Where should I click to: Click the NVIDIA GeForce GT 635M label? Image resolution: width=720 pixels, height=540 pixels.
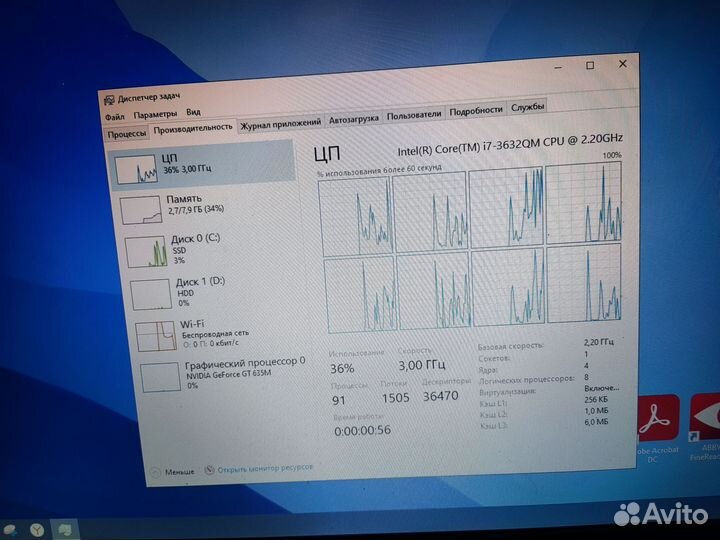point(229,375)
